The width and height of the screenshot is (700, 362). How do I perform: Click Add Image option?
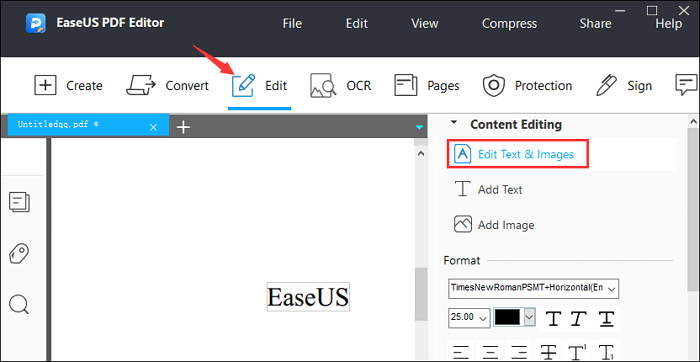coord(494,225)
